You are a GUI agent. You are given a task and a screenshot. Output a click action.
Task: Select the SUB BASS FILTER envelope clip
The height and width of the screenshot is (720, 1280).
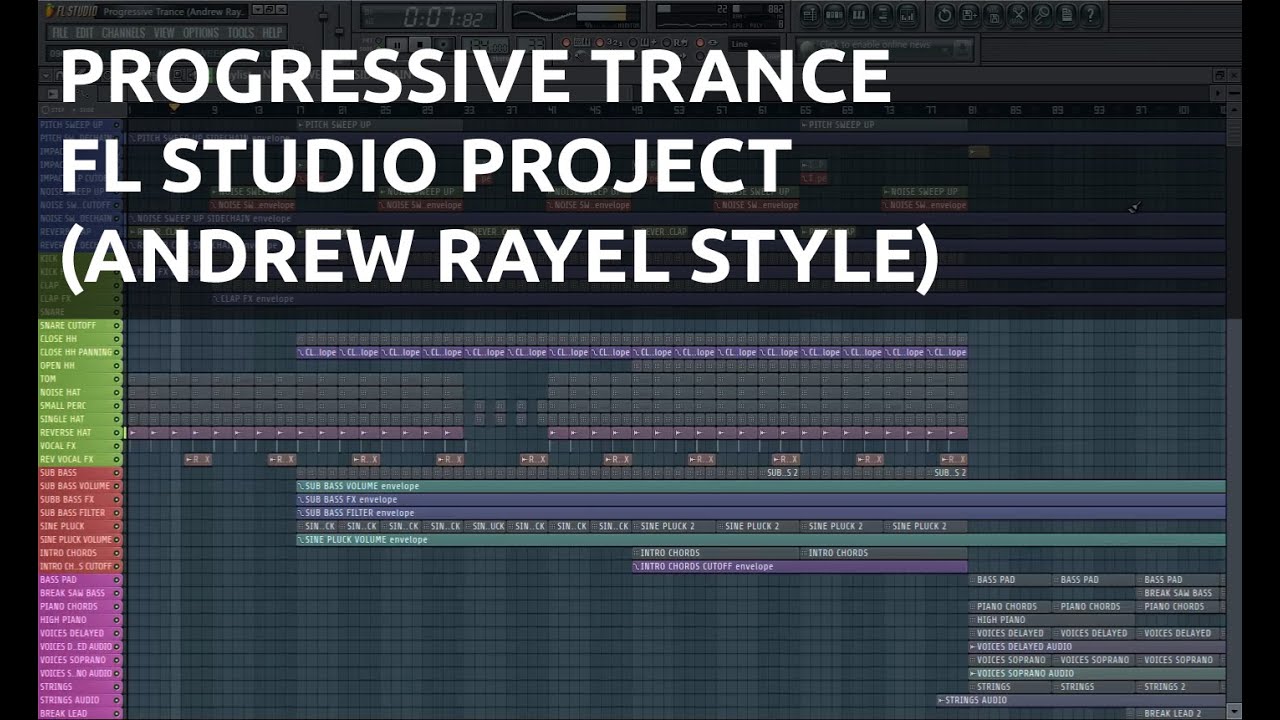pyautogui.click(x=761, y=513)
